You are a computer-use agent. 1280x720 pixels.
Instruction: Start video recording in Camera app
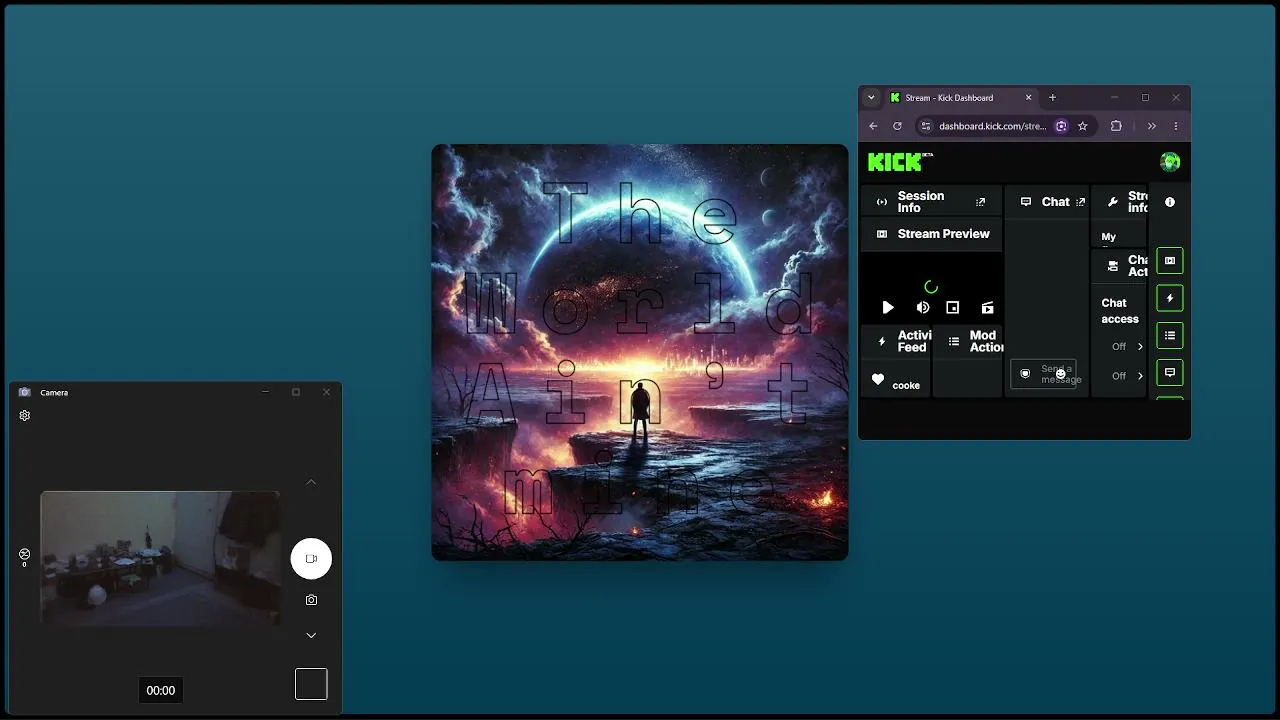311,558
